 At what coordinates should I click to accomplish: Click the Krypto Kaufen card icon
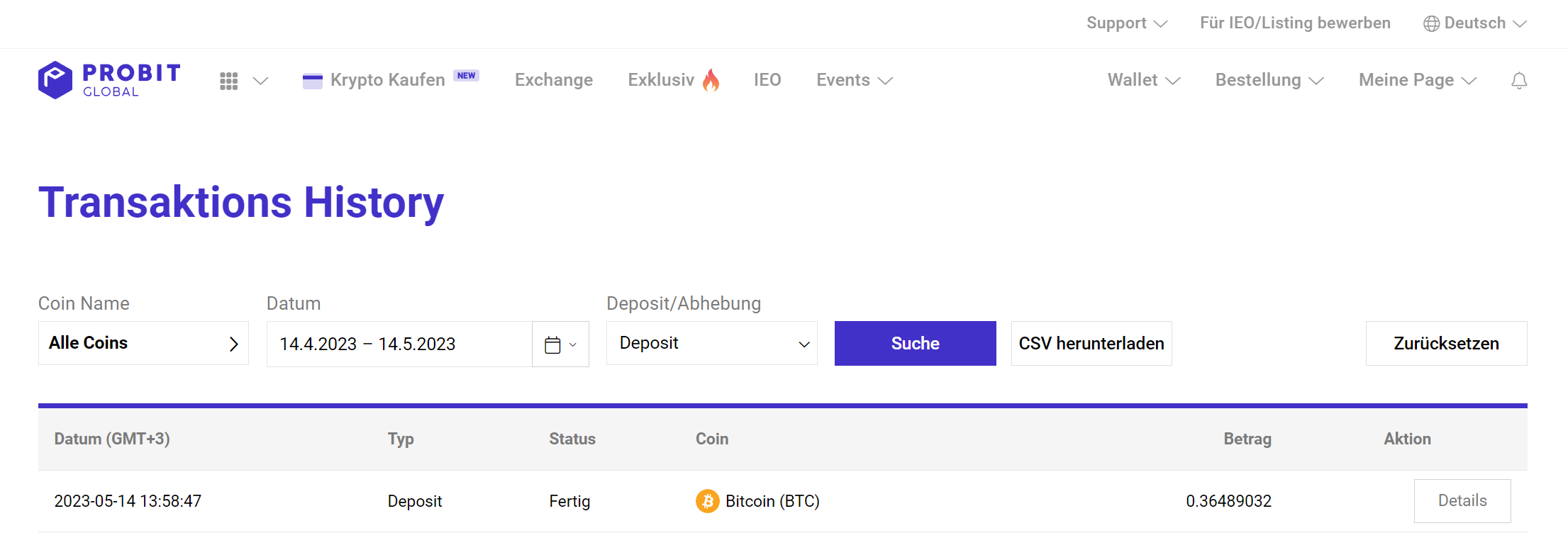pyautogui.click(x=312, y=81)
